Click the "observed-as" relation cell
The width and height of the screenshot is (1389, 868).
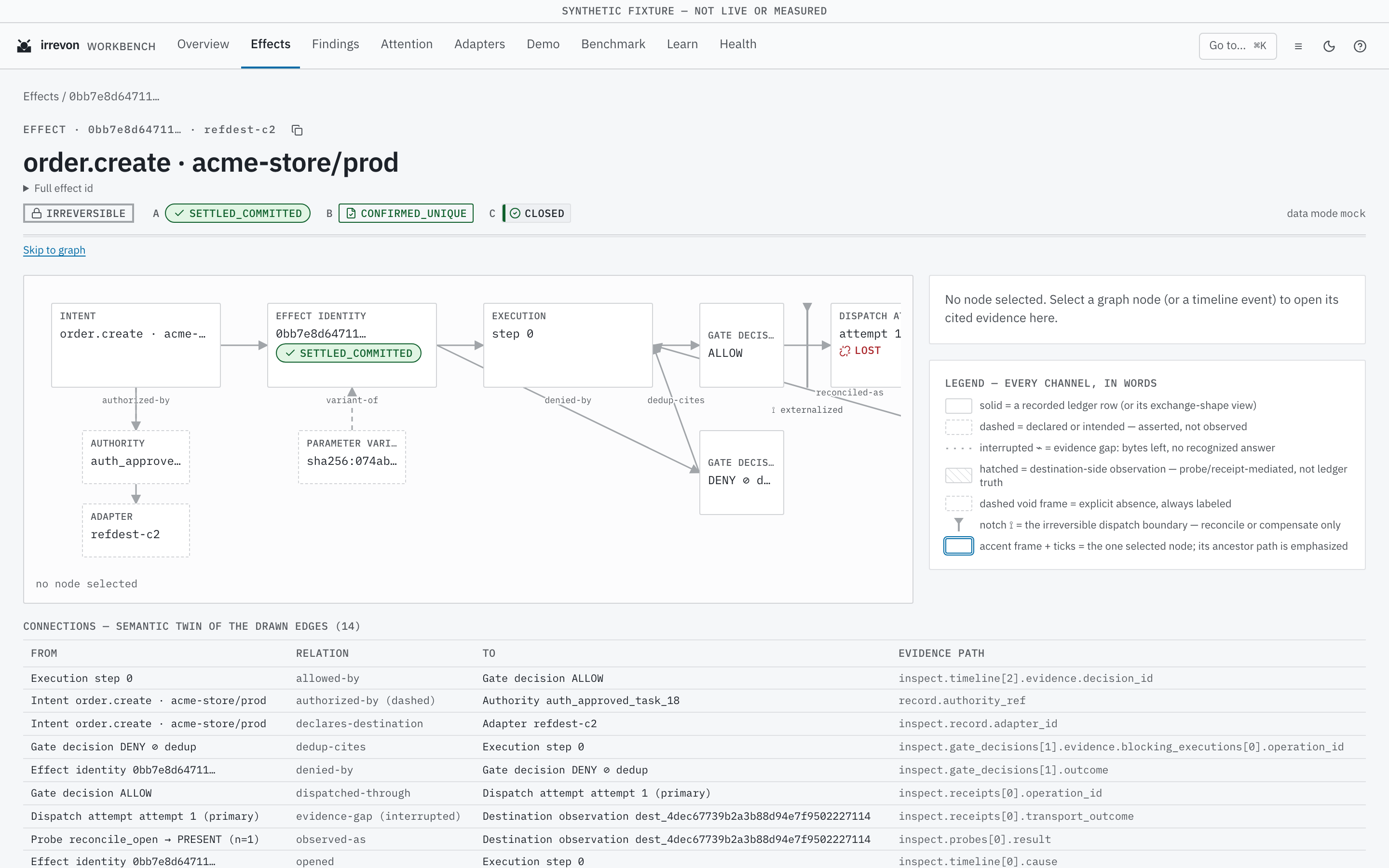330,839
